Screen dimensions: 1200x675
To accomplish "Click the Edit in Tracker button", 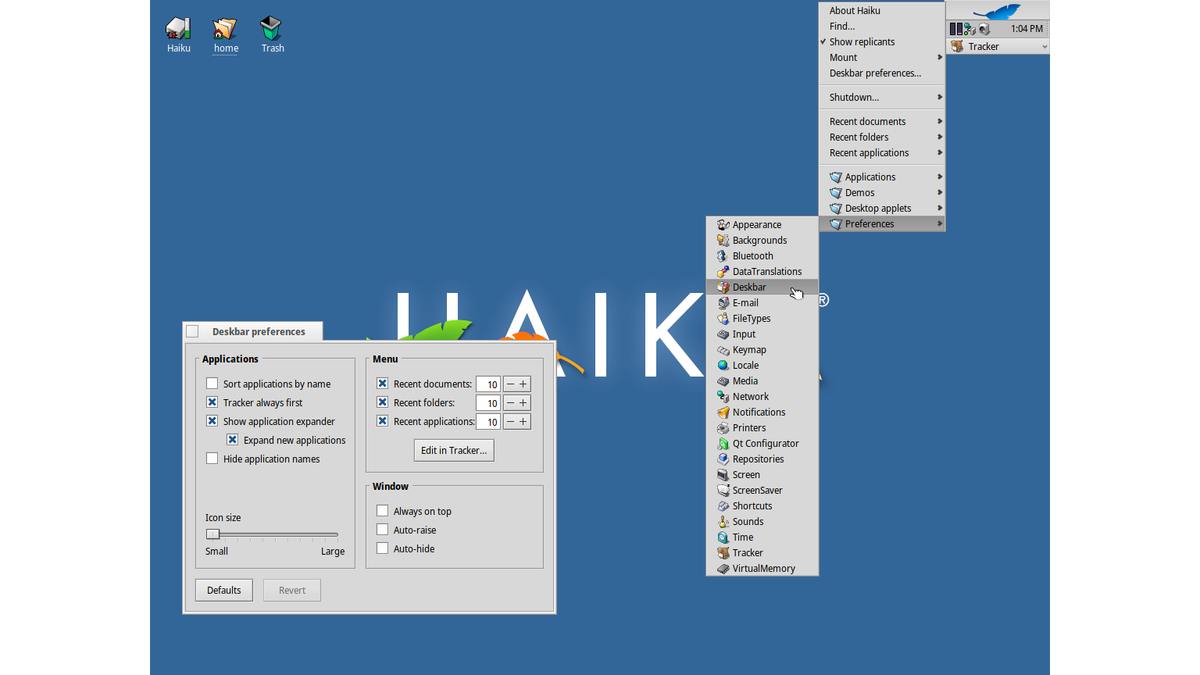I will click(453, 450).
